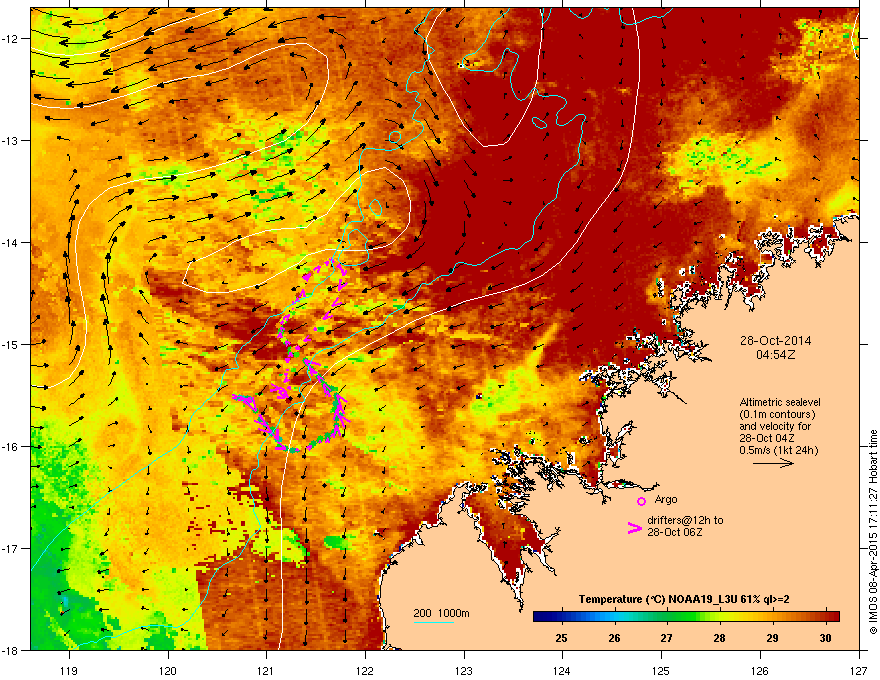Click longitude axis label 119
This screenshot has height=680, width=880.
[69, 670]
